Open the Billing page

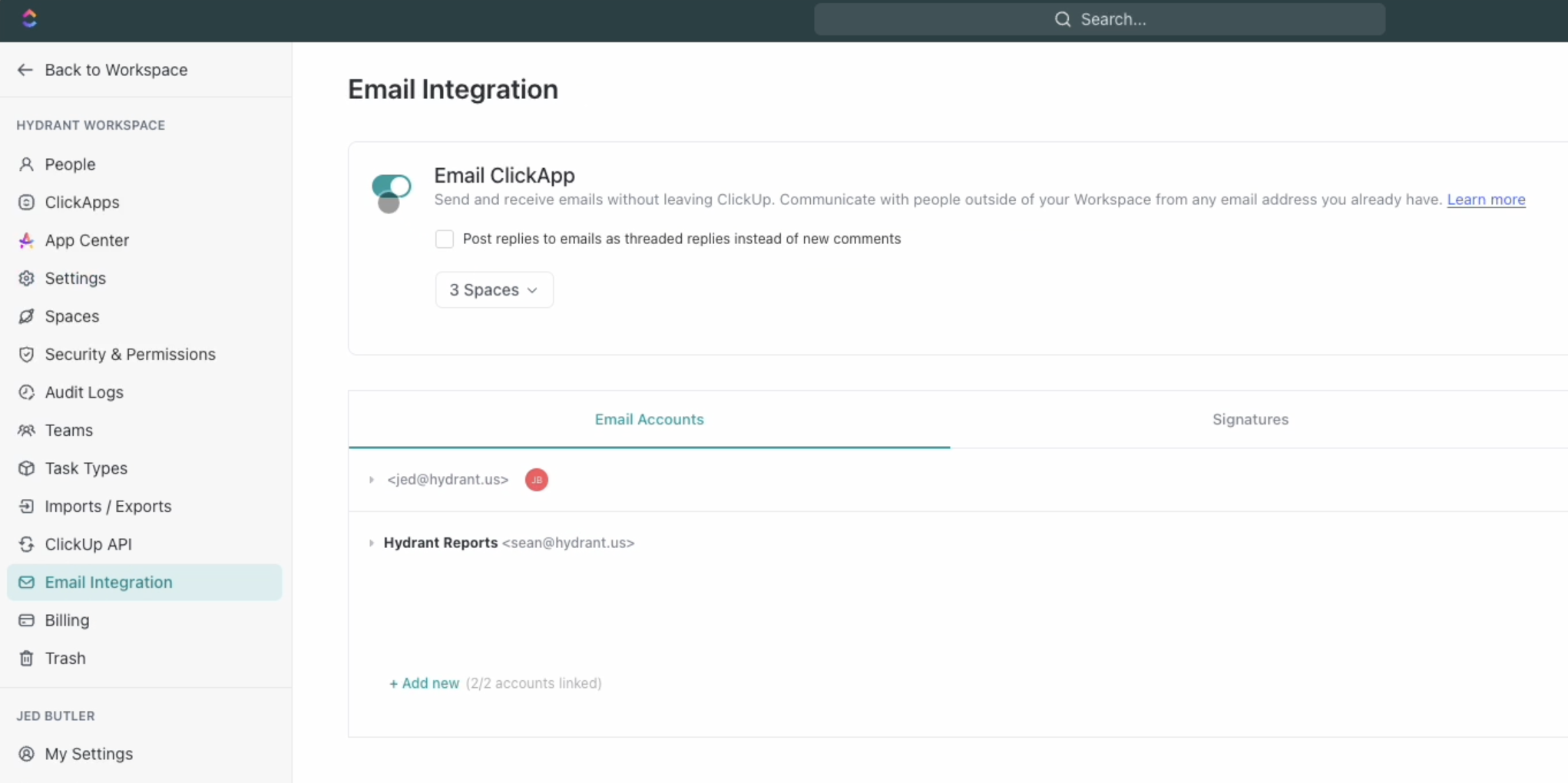144,620
